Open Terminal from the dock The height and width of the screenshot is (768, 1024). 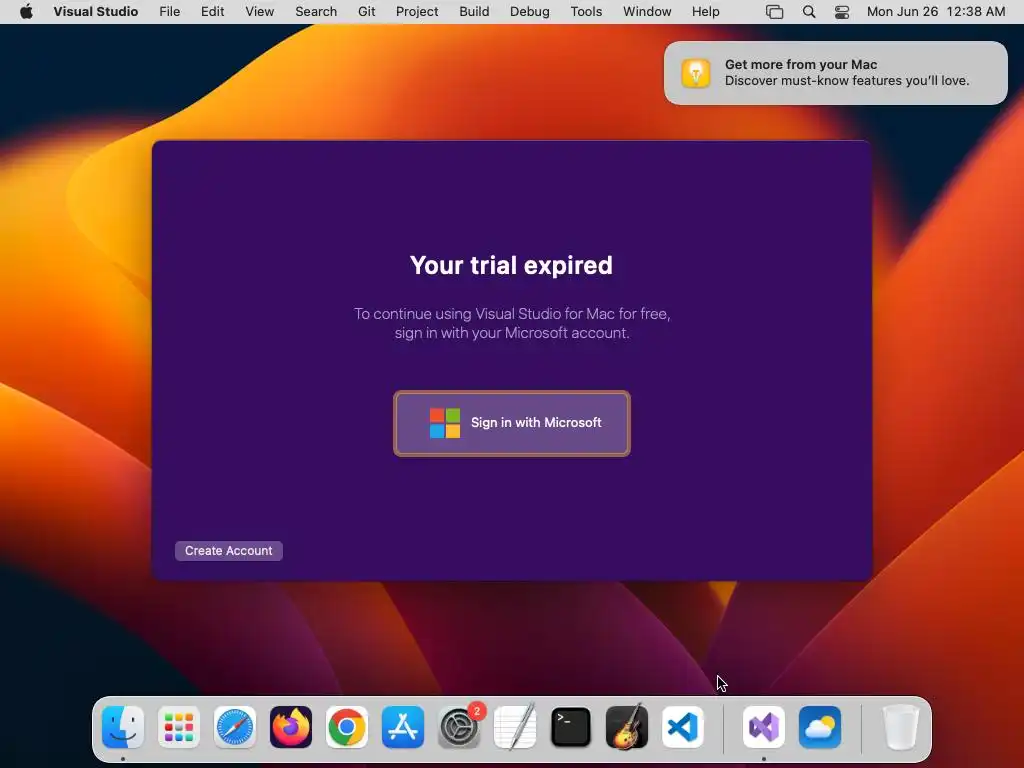[x=571, y=727]
